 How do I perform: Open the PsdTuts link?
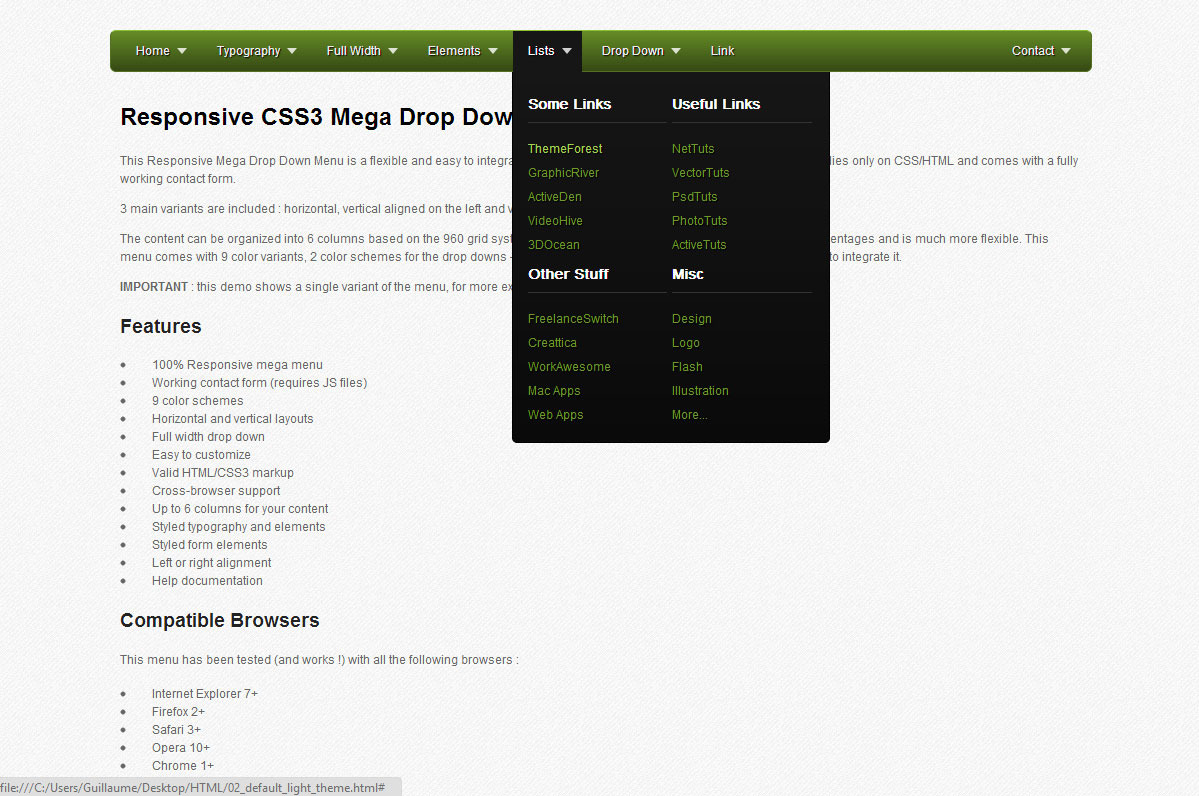tap(694, 197)
